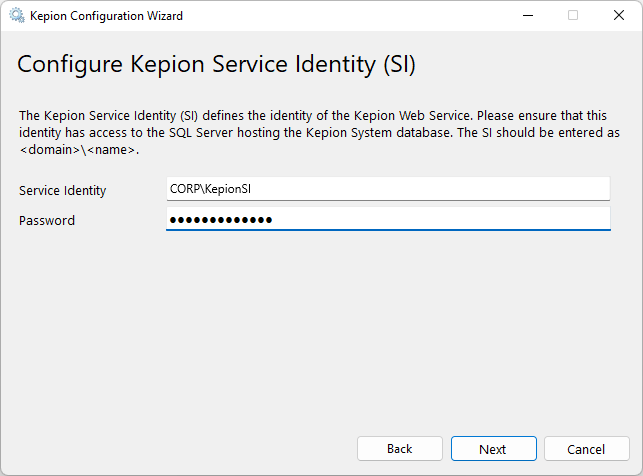This screenshot has height=476, width=643.
Task: Click the Kepion gear icon in title bar
Action: coord(17,16)
